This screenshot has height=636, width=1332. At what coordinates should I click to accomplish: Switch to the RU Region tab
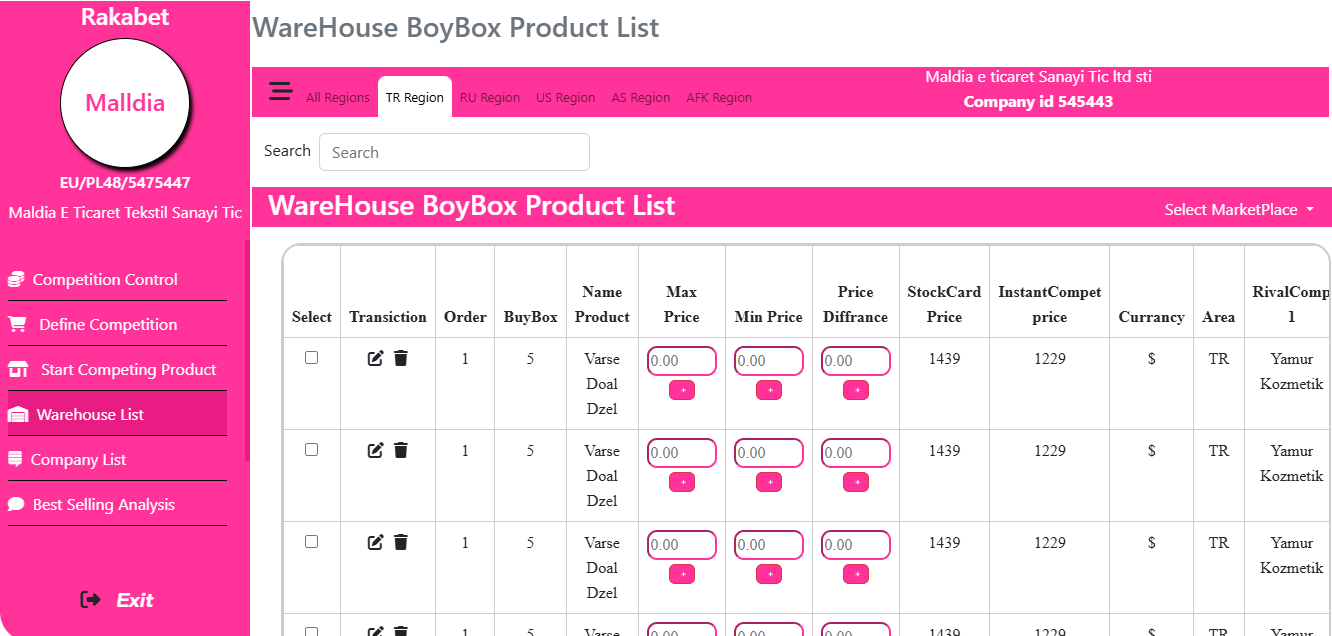(490, 98)
